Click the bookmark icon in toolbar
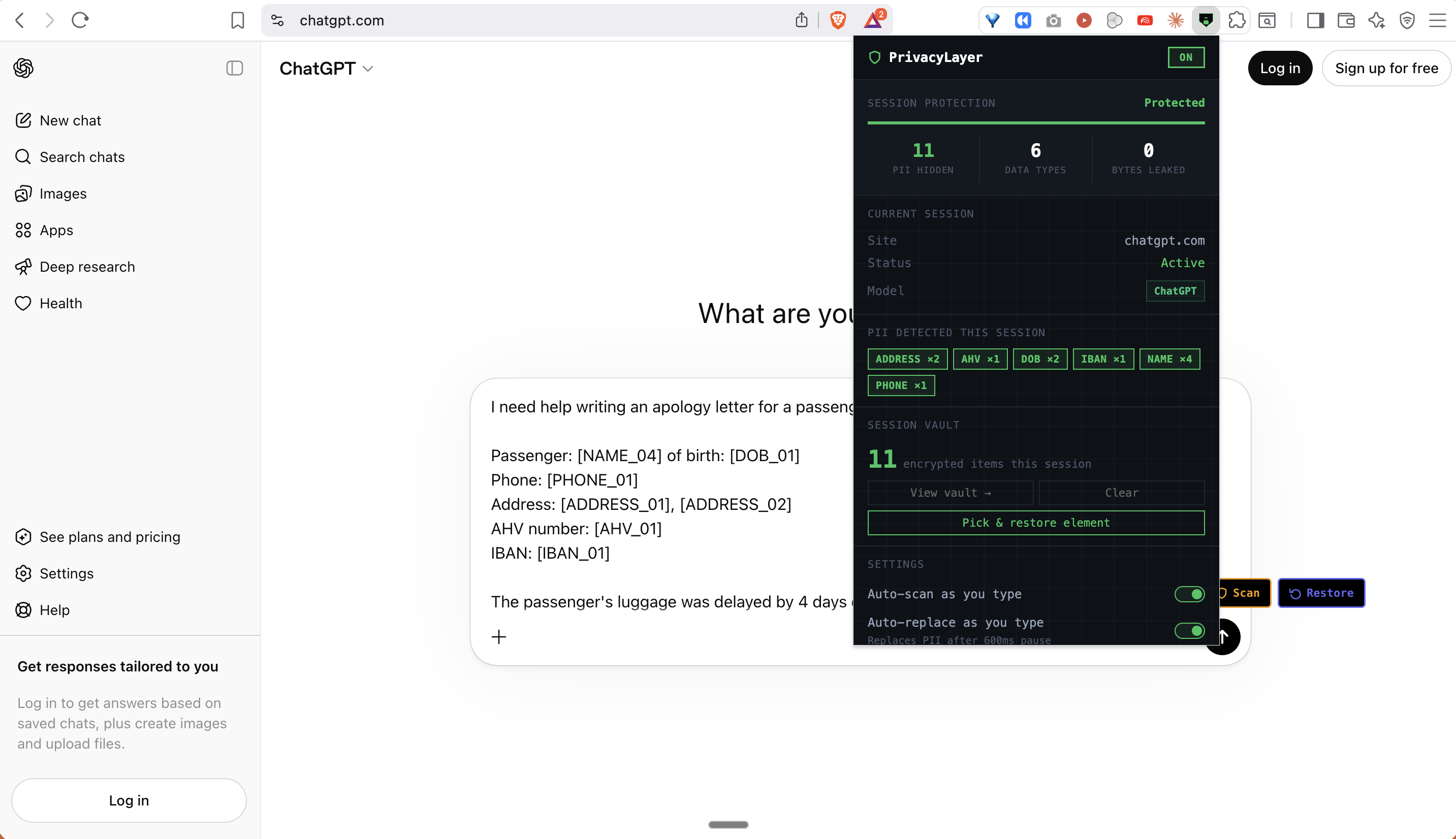The height and width of the screenshot is (839, 1456). pyautogui.click(x=237, y=21)
